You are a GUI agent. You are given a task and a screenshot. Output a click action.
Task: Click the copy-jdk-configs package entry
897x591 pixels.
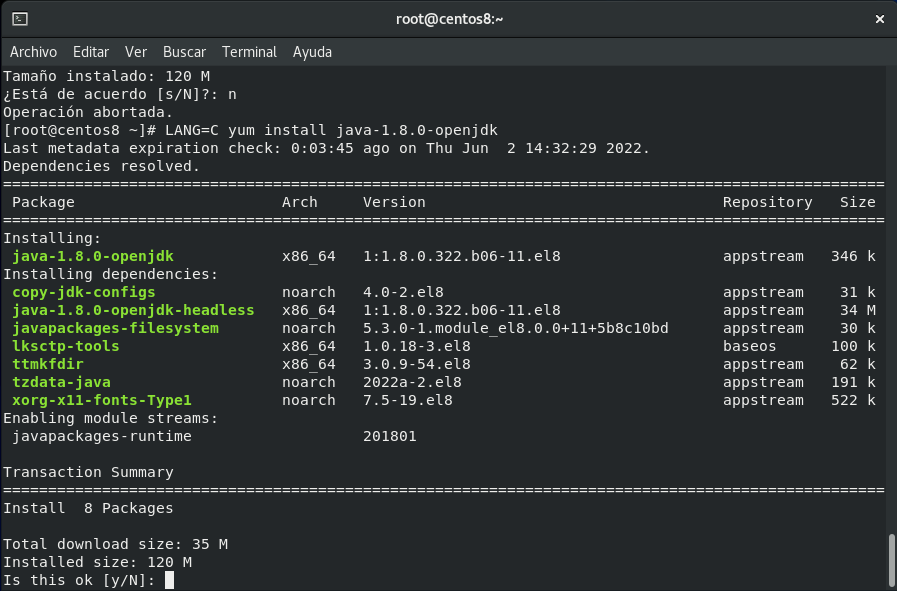click(84, 292)
